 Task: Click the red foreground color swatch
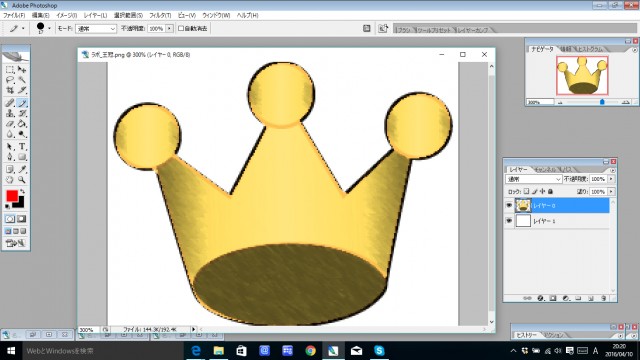pos(12,196)
